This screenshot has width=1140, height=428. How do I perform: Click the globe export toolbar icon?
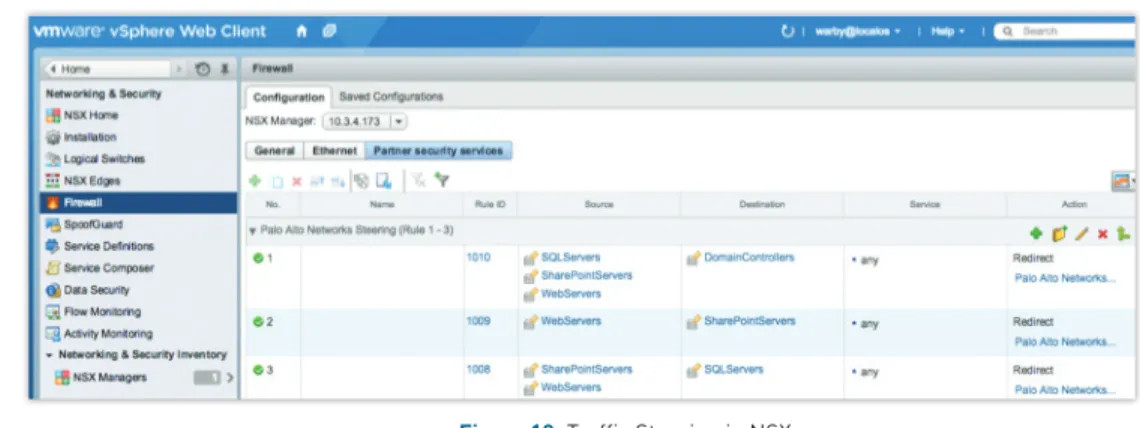click(363, 182)
